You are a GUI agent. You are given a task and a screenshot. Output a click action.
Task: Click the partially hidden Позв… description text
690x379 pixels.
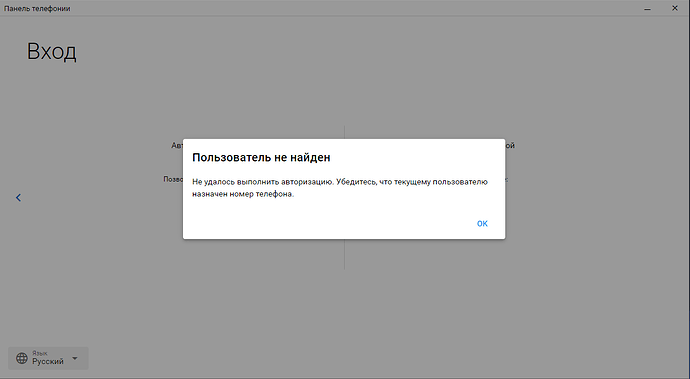[173, 179]
